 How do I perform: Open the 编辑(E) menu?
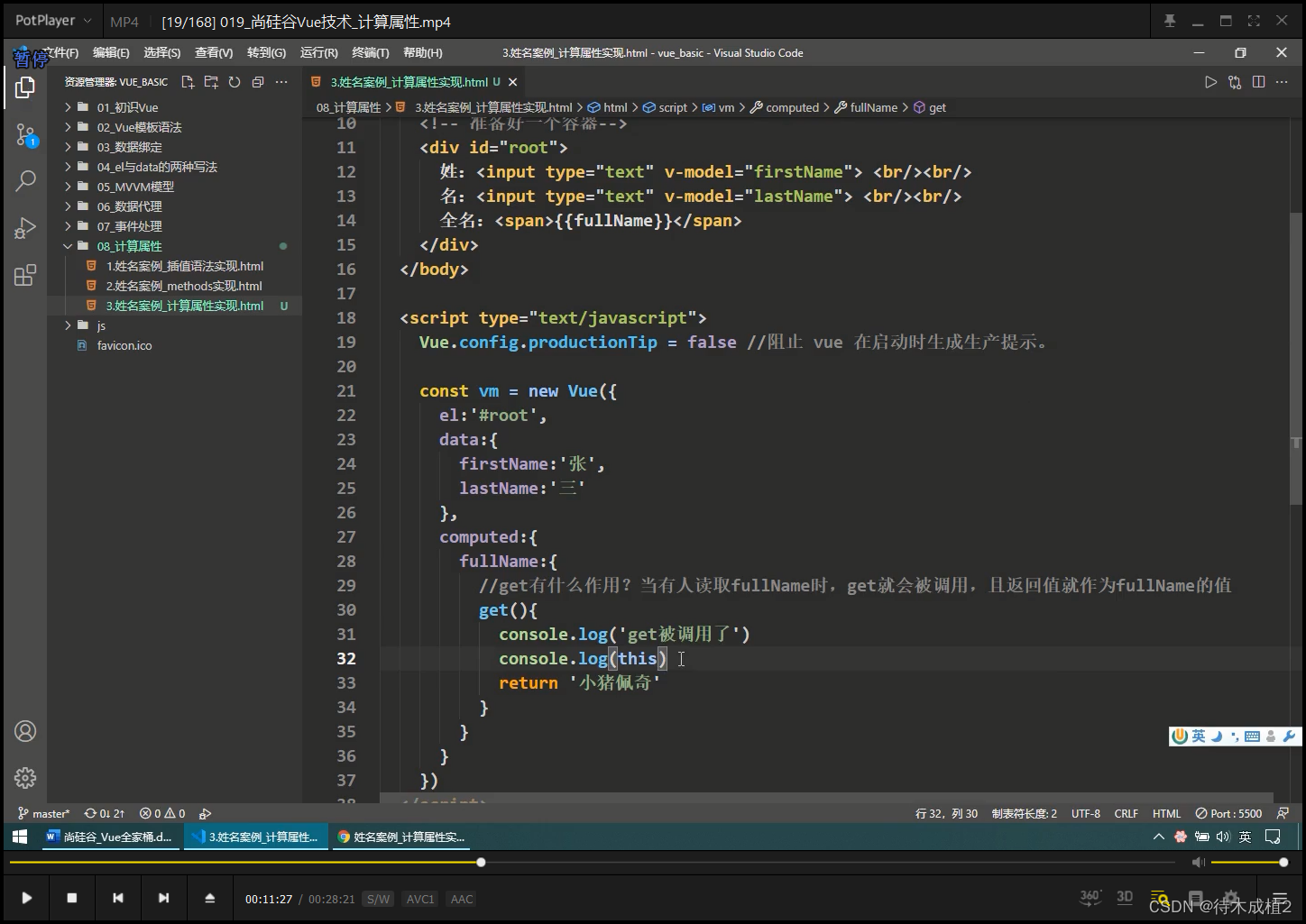tap(111, 53)
